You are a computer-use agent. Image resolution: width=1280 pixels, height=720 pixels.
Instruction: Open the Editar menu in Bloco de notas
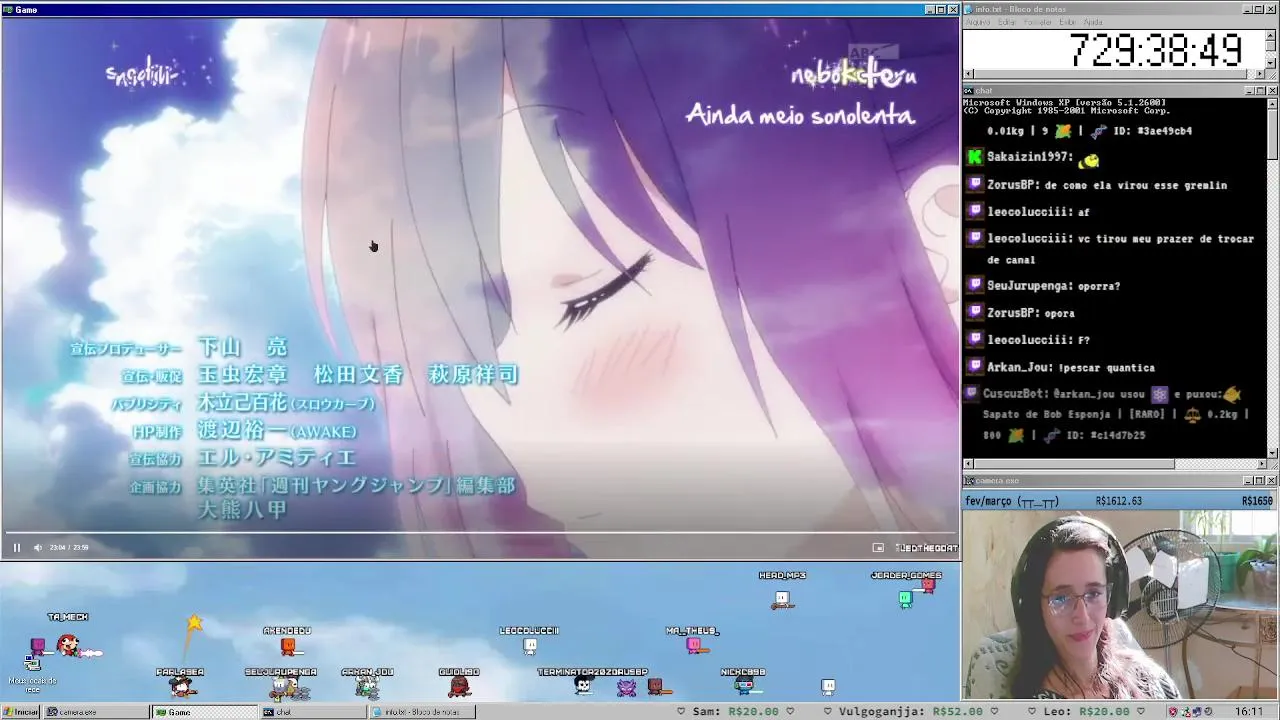(1007, 22)
